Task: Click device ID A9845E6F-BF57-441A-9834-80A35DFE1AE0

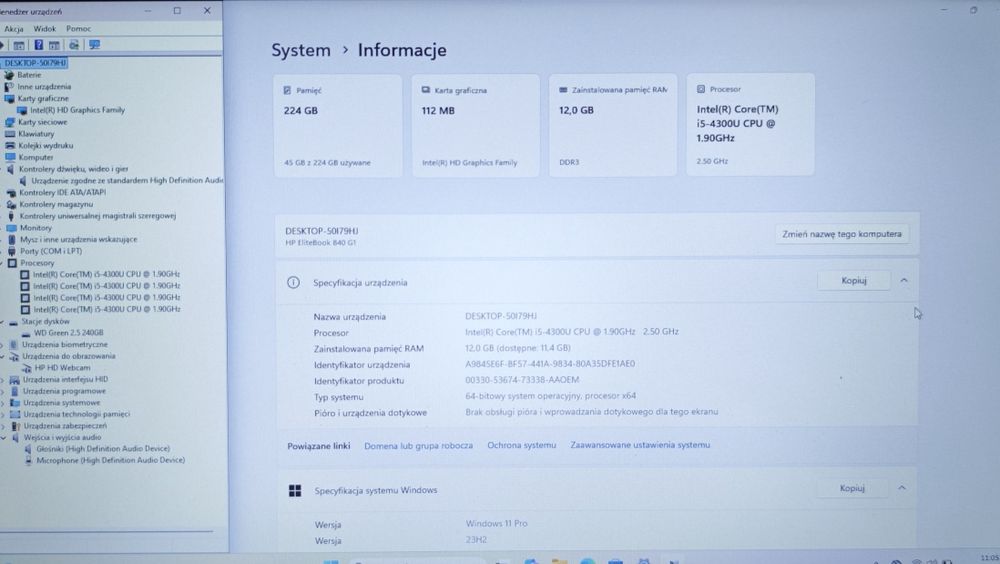Action: (x=550, y=364)
